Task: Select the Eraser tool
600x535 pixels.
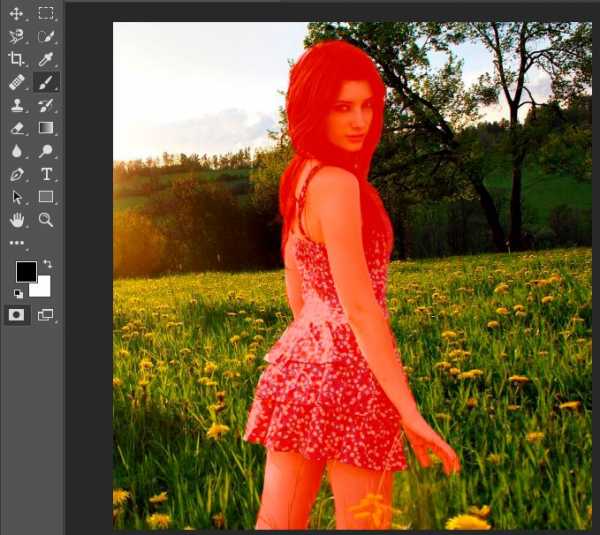Action: [17, 128]
